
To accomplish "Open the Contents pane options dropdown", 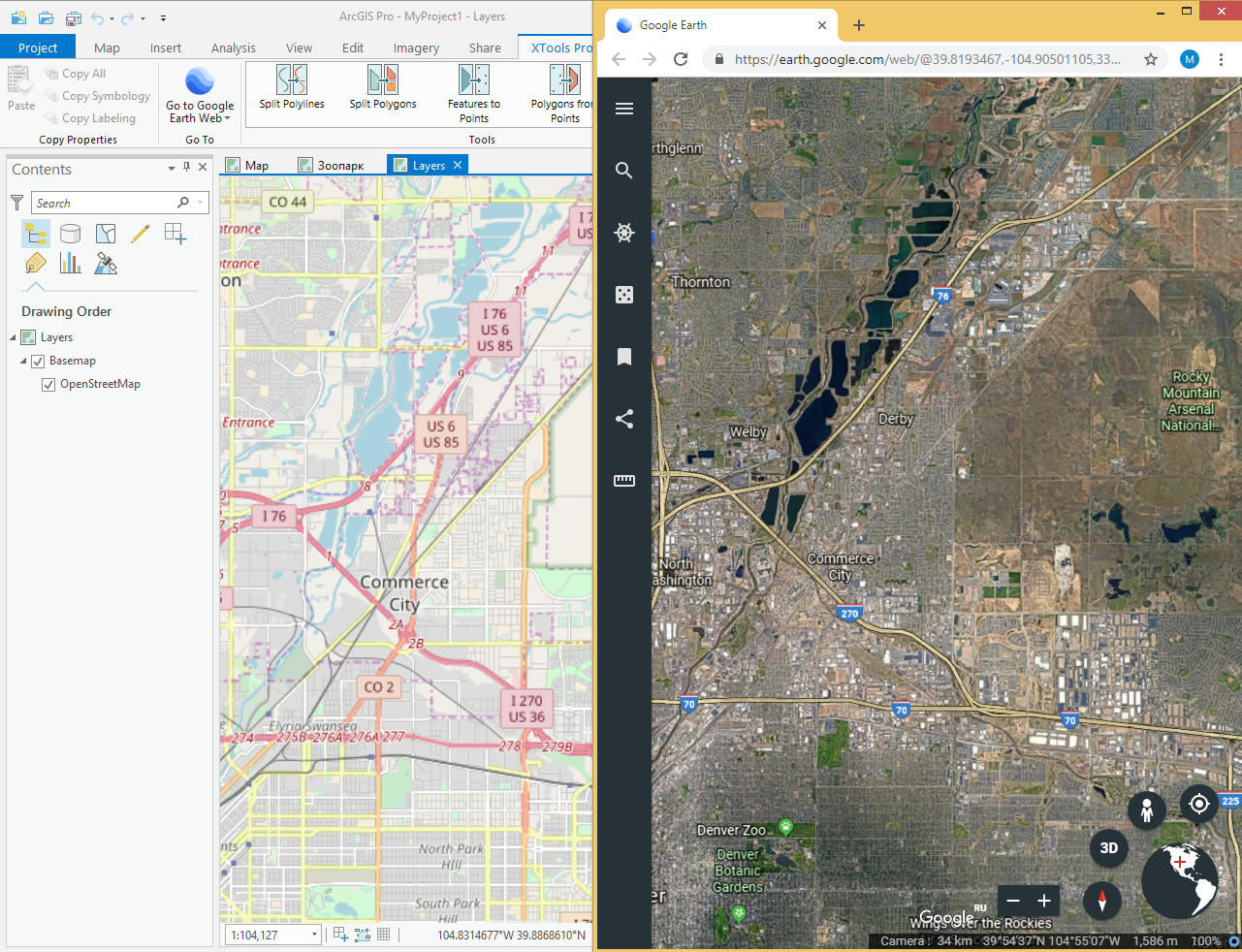I will click(x=172, y=168).
